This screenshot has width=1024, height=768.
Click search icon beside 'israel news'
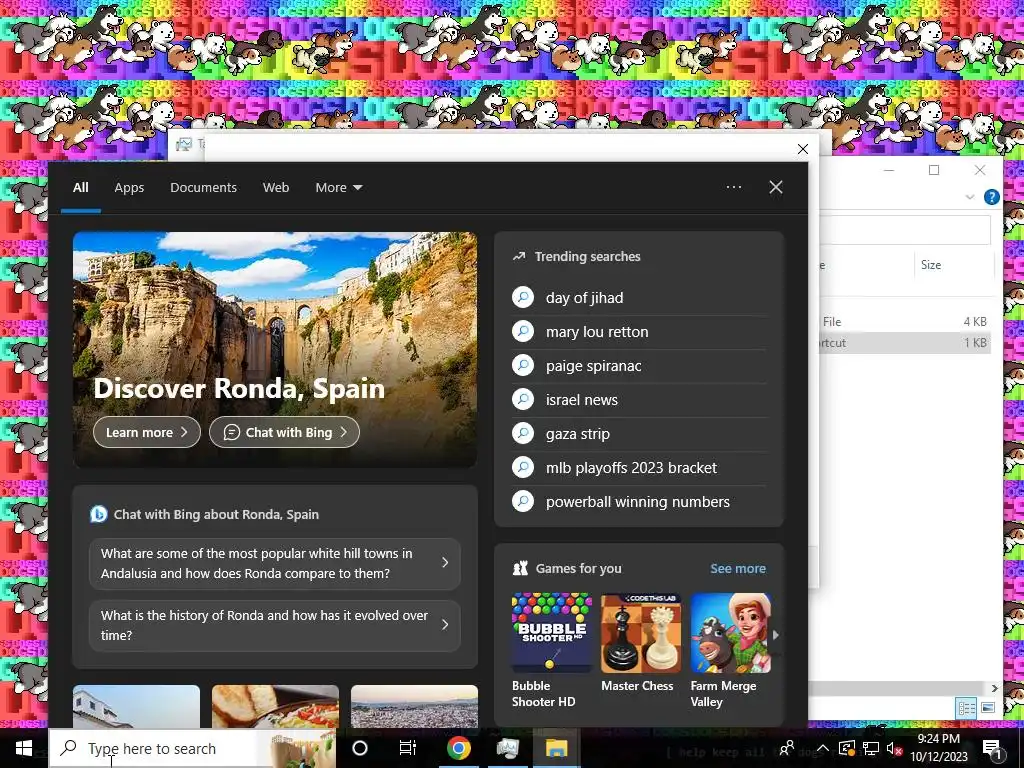[523, 398]
